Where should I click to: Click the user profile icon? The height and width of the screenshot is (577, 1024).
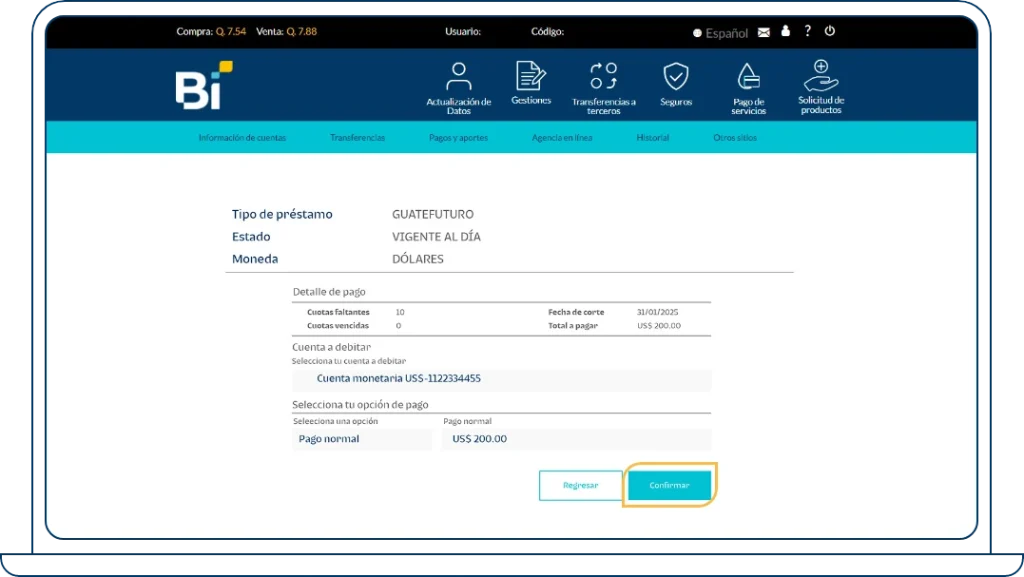coord(785,32)
